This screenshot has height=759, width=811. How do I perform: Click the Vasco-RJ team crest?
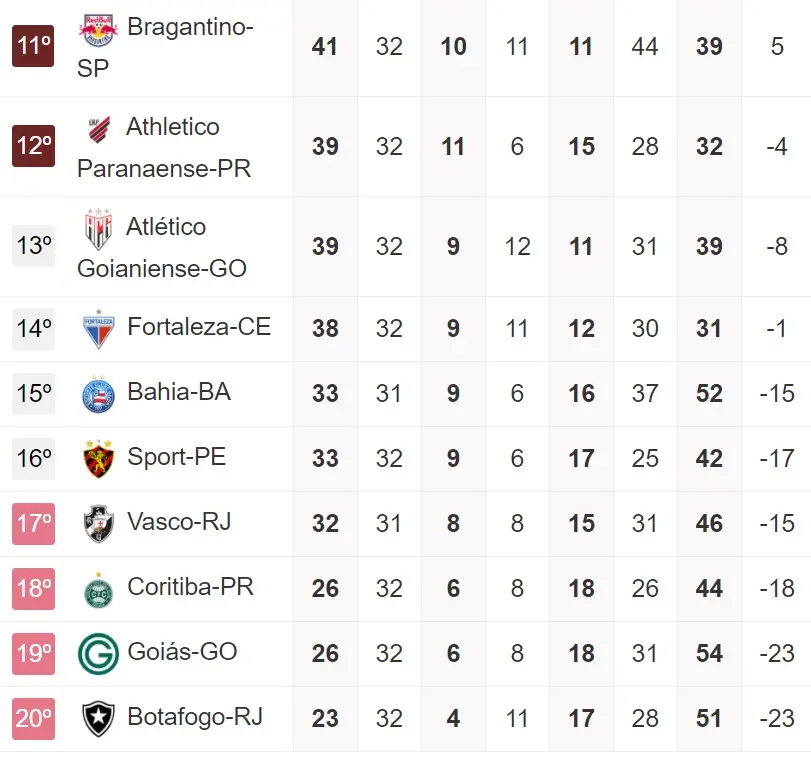98,524
